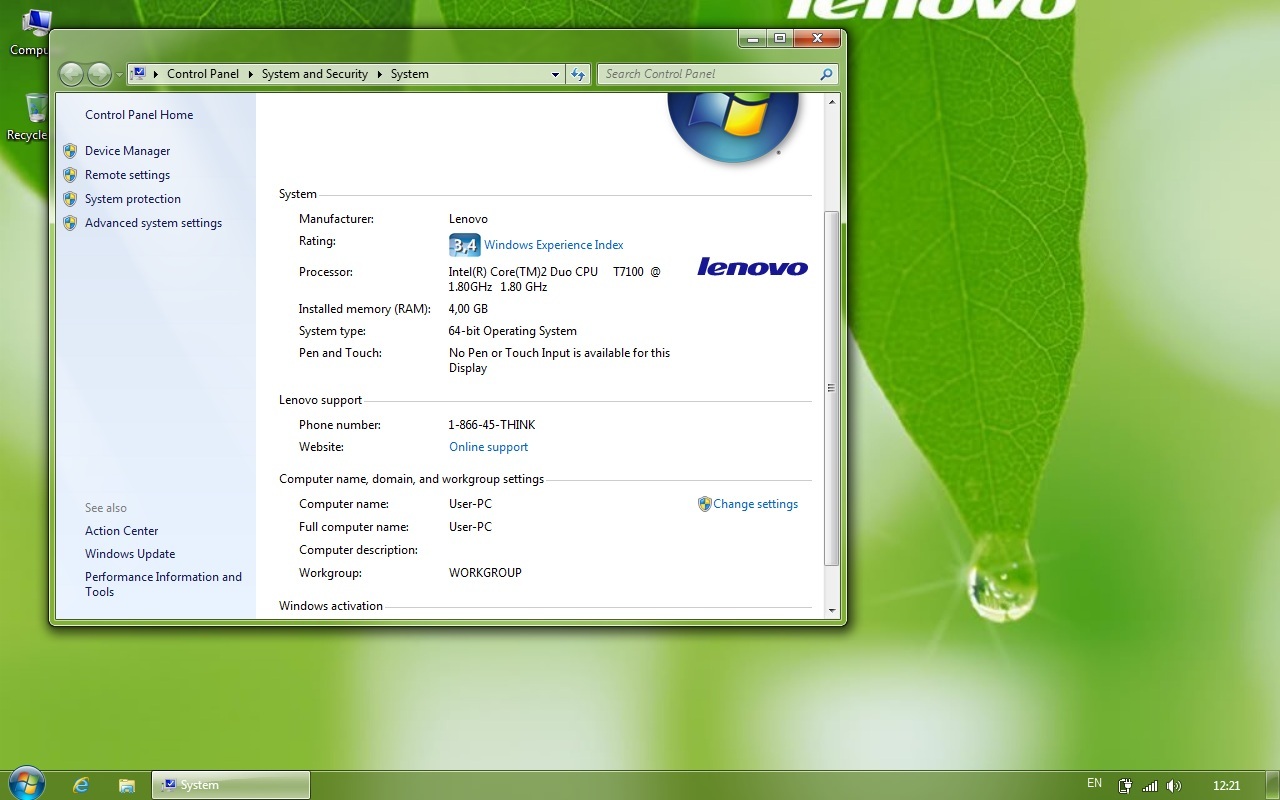The width and height of the screenshot is (1280, 800).
Task: Click the WORKGROUP value text
Action: click(x=485, y=573)
